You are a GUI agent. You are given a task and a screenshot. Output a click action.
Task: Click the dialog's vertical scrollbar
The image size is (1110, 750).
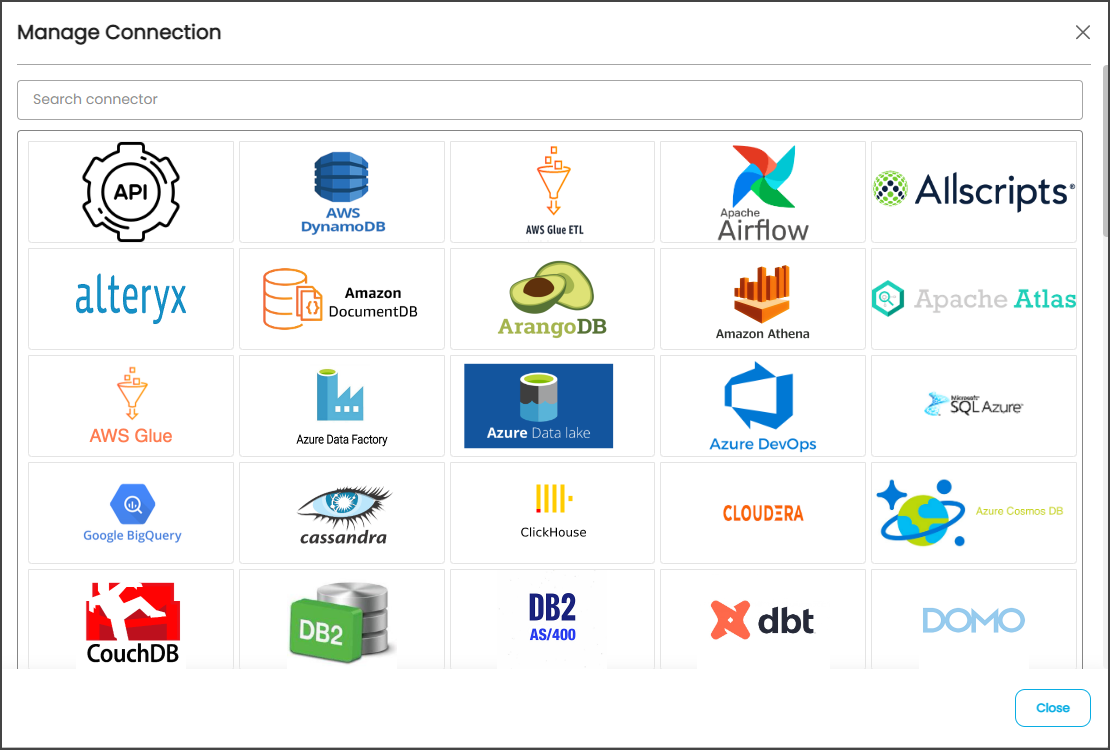tap(1106, 151)
